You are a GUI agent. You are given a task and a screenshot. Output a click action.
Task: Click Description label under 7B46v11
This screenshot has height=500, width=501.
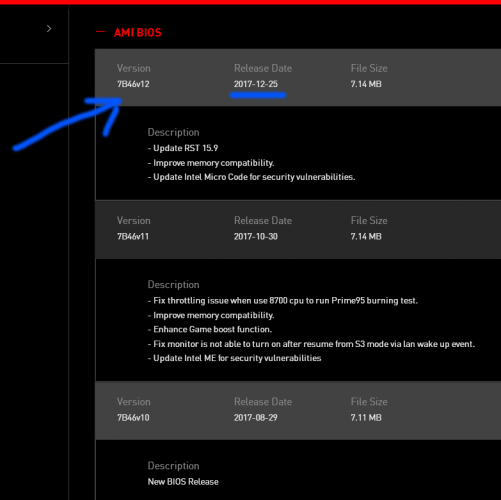pos(173,285)
